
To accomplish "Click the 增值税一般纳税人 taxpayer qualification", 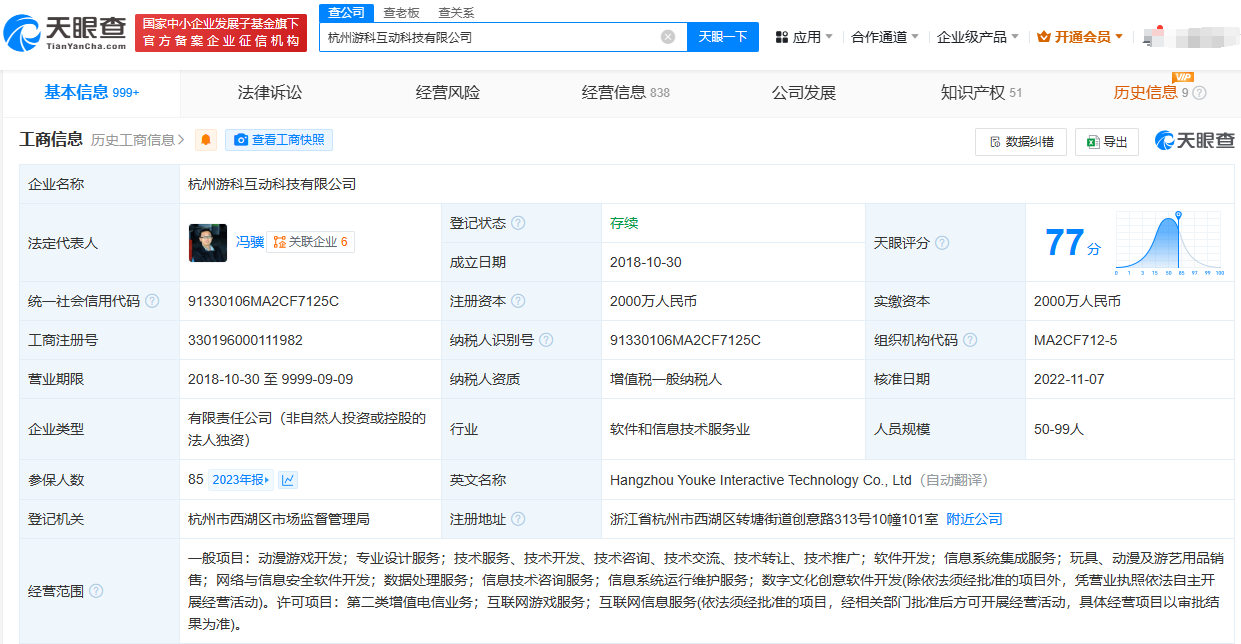I will (666, 379).
